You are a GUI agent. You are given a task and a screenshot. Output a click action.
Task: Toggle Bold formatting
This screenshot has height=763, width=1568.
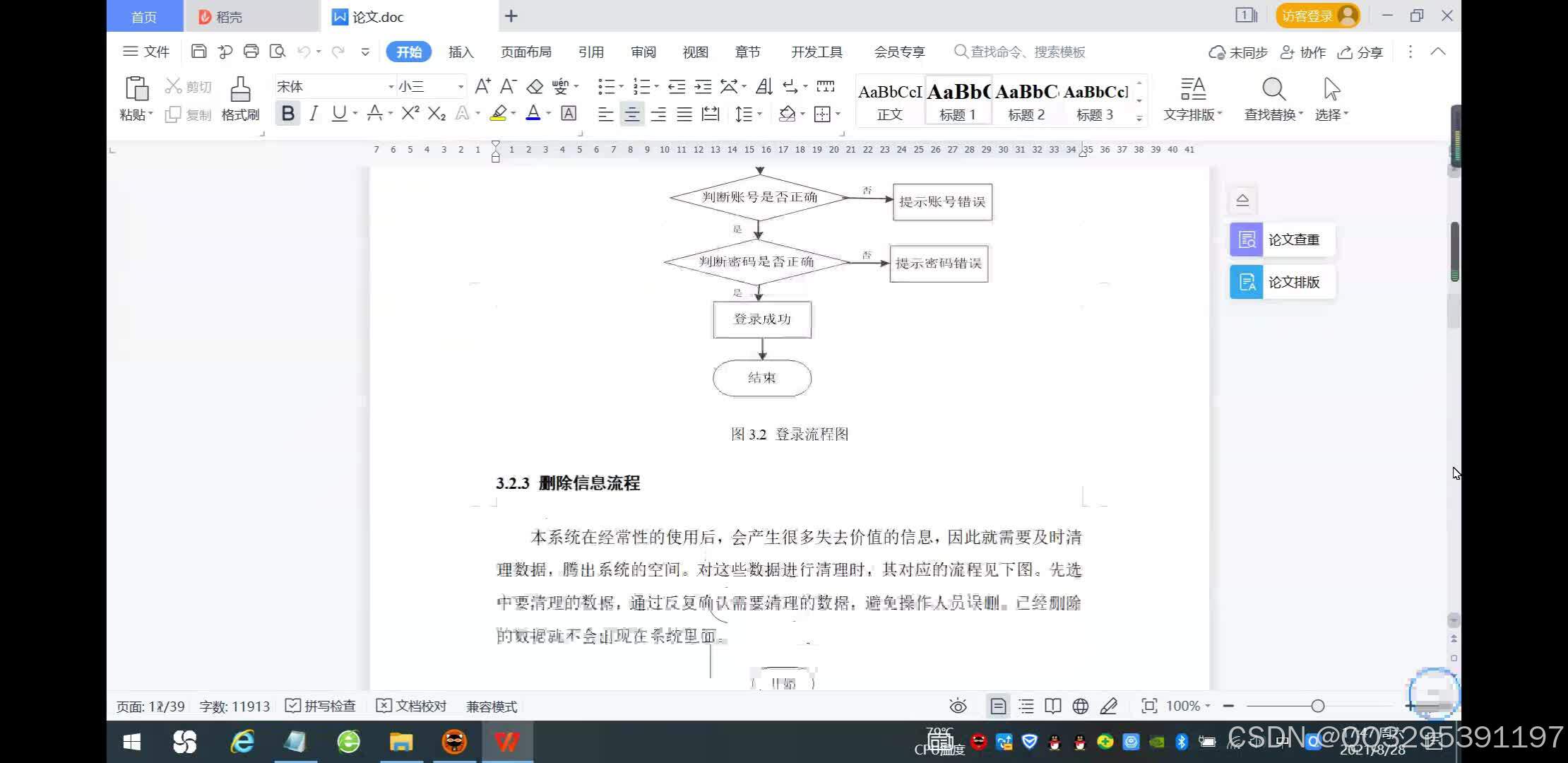pos(287,113)
